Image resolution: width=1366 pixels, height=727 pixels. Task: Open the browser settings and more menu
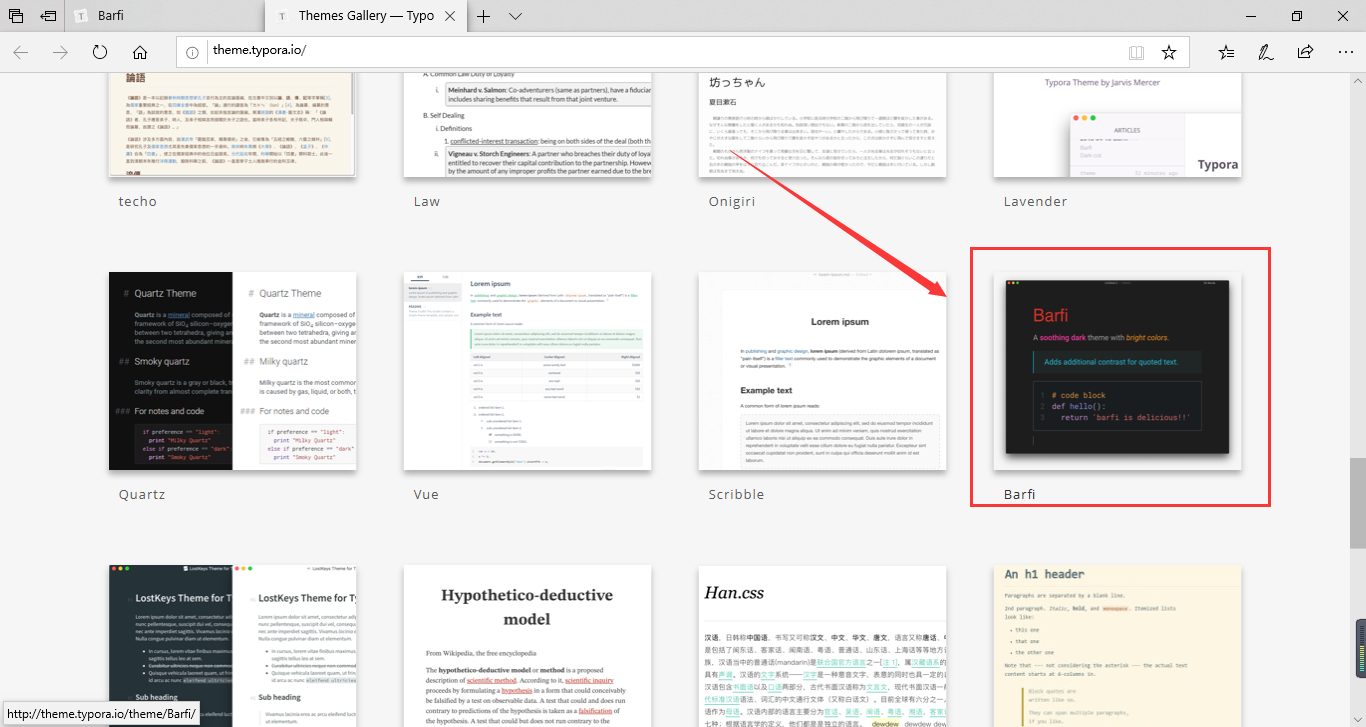click(x=1344, y=52)
